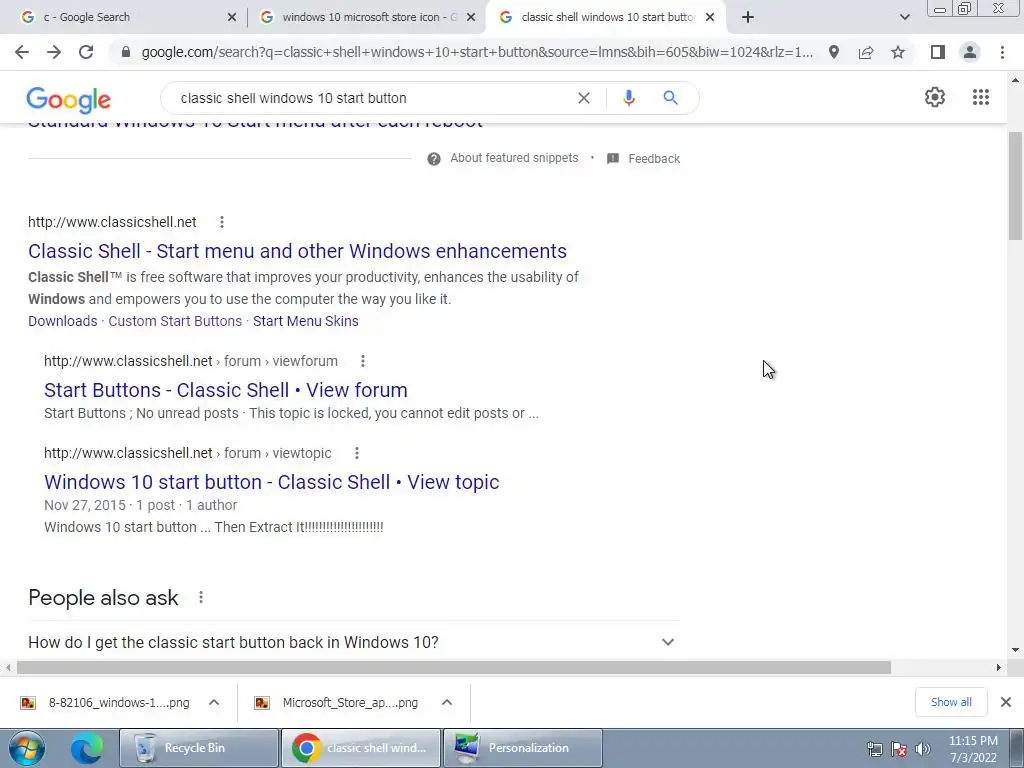Clear the search box text
1024x768 pixels.
click(x=584, y=98)
